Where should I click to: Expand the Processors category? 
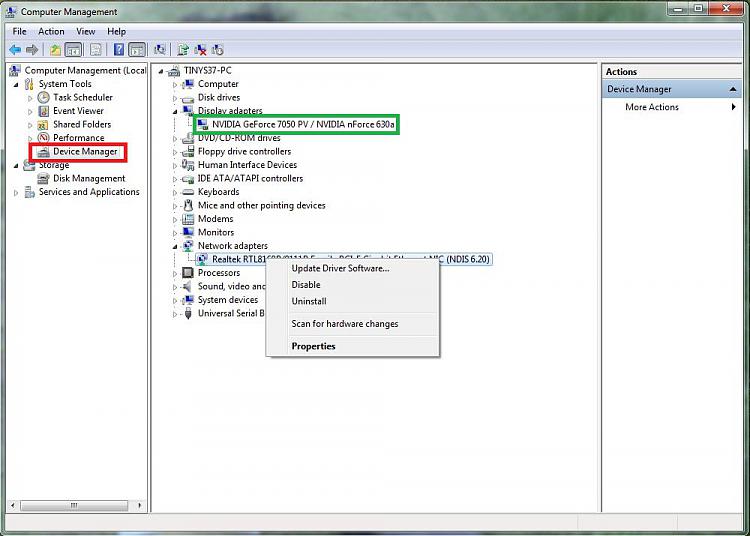click(x=175, y=273)
